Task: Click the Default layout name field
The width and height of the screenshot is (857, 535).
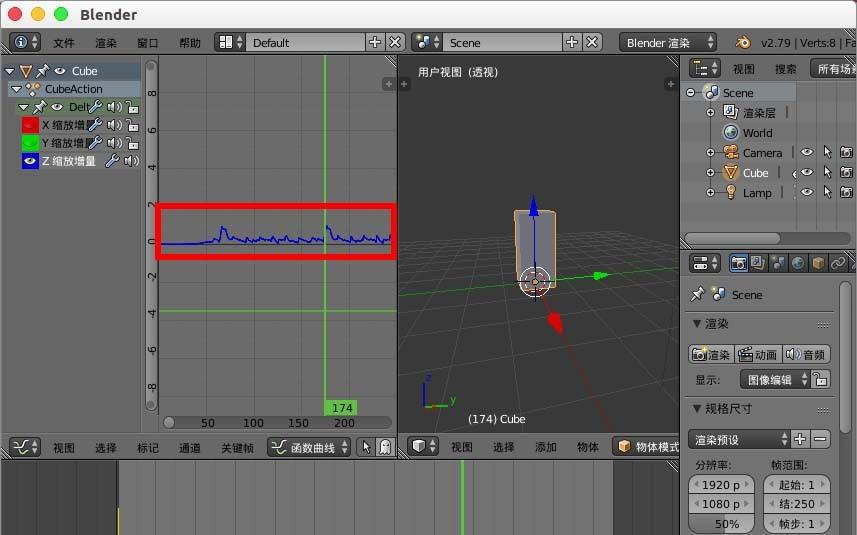Action: point(306,42)
